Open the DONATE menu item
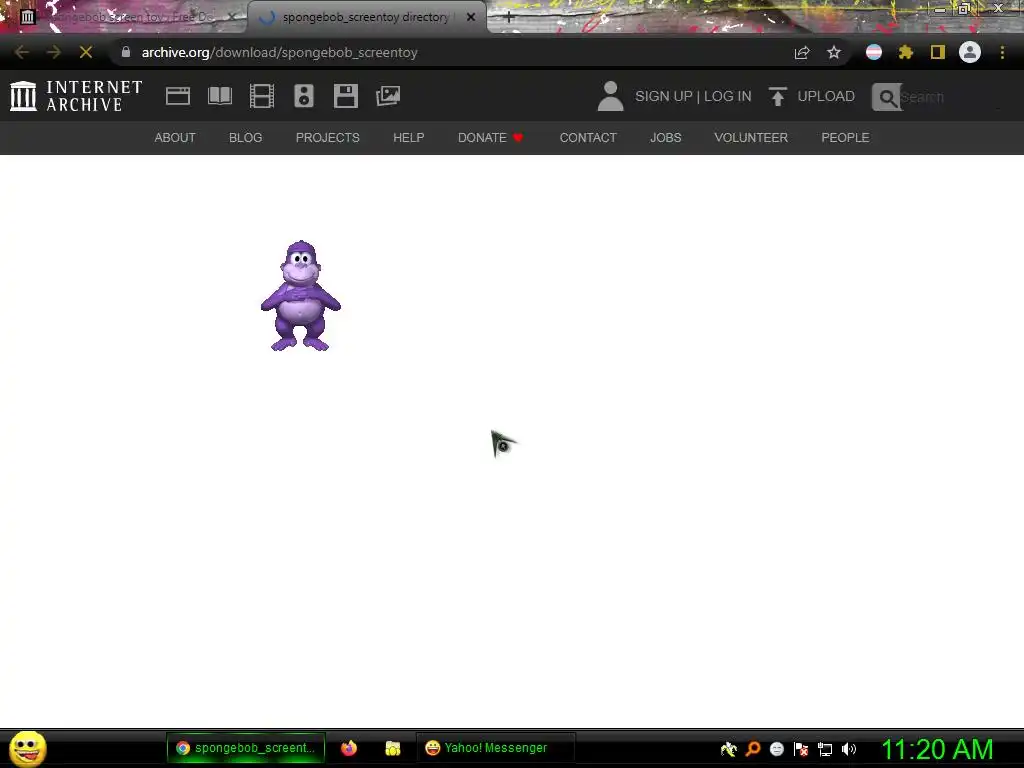The width and height of the screenshot is (1024, 768). (490, 138)
